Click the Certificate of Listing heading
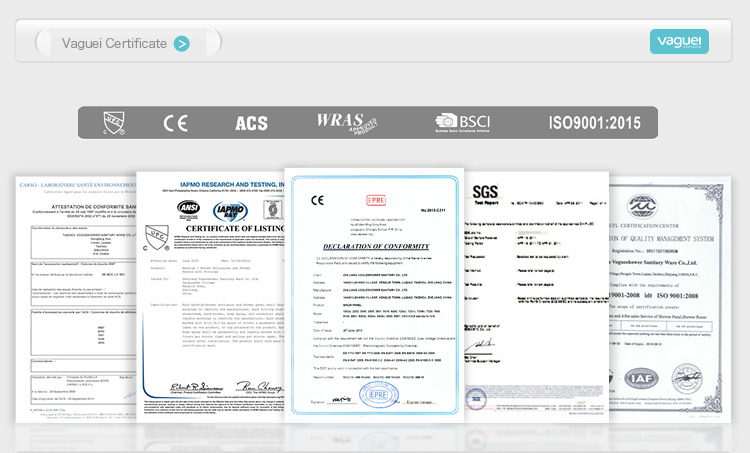This screenshot has width=750, height=453. coord(235,229)
